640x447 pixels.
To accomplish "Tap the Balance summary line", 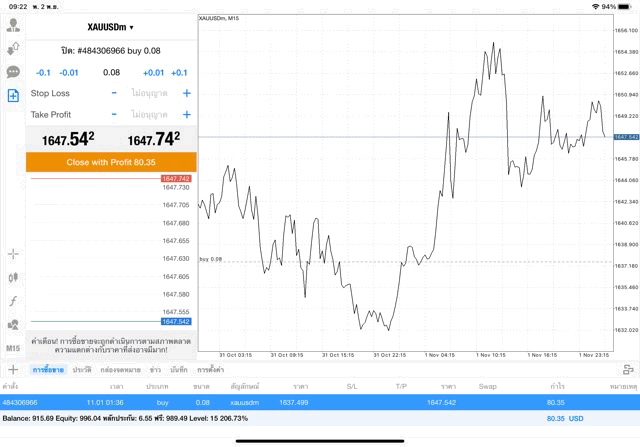I will [125, 418].
